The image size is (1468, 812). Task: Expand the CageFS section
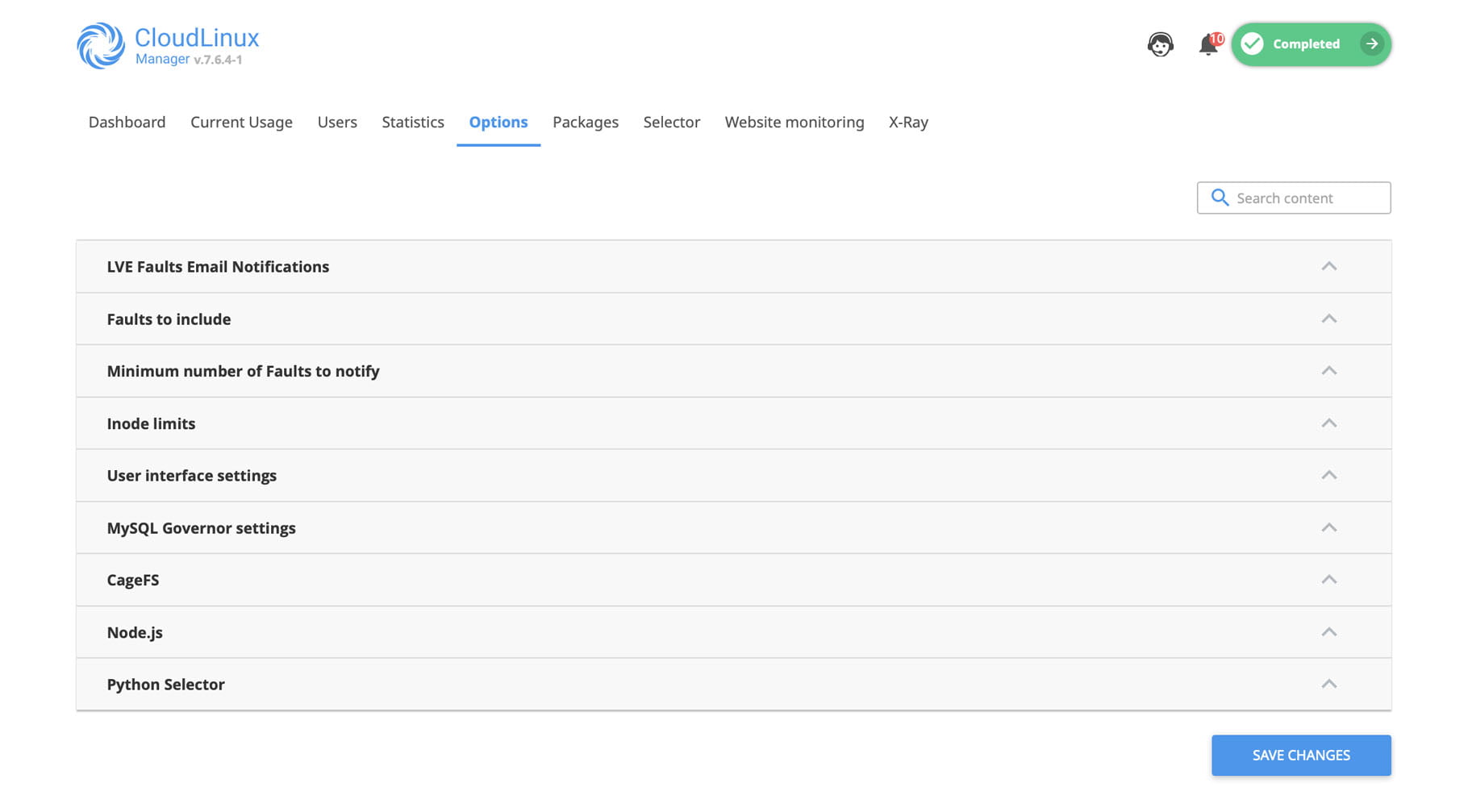click(x=1328, y=580)
